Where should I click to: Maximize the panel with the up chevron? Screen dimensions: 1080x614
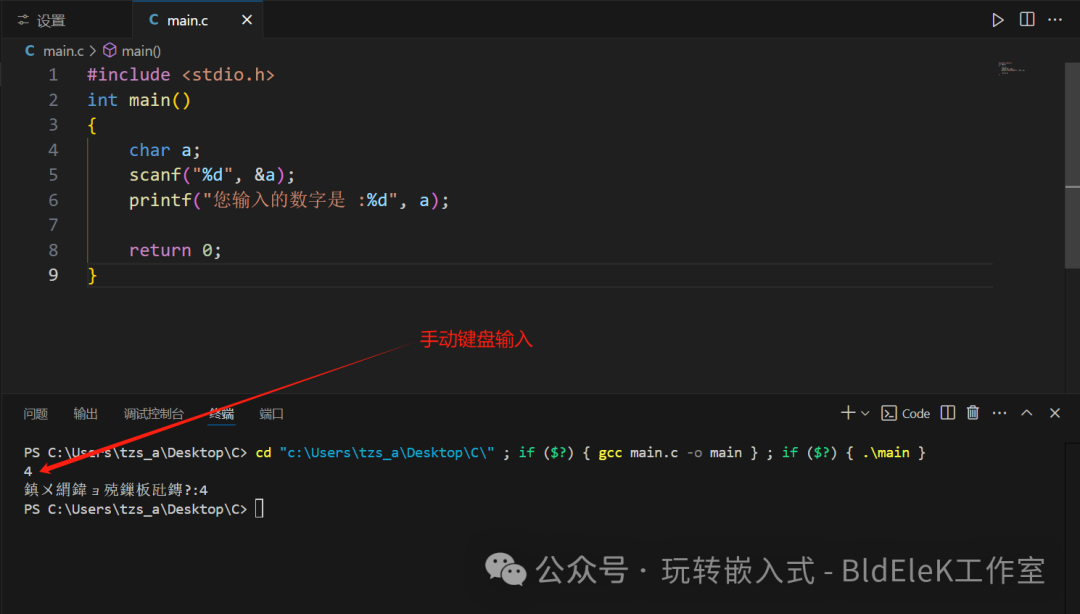click(1026, 413)
